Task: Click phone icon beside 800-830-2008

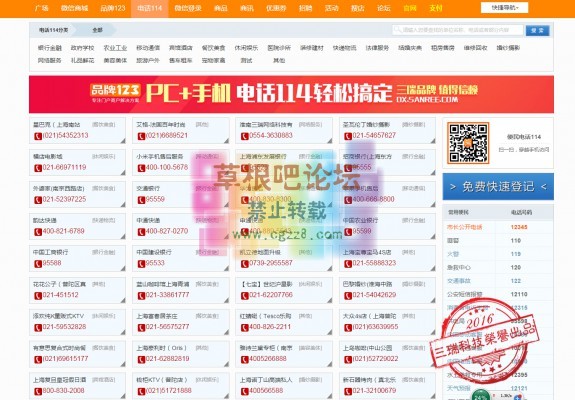Action: click(x=38, y=392)
